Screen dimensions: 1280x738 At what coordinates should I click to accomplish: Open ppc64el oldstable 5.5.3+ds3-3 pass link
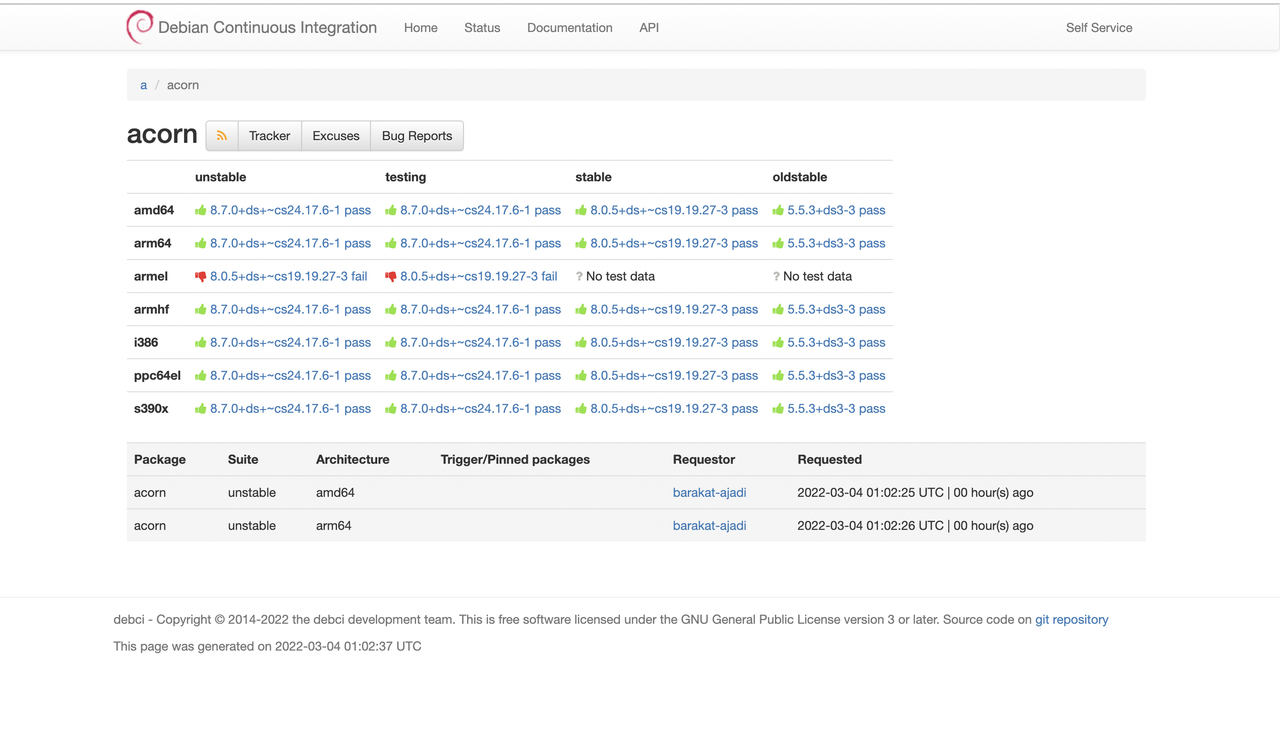tap(836, 375)
